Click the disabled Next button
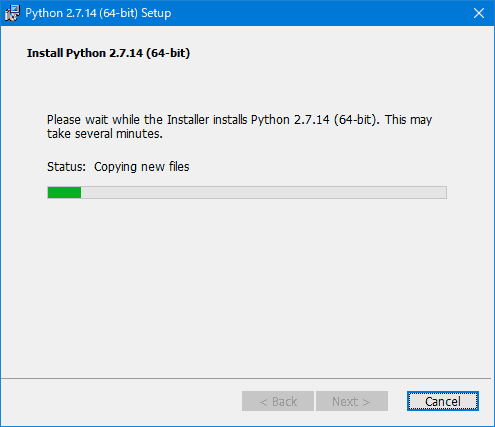This screenshot has height=427, width=495. 352,401
